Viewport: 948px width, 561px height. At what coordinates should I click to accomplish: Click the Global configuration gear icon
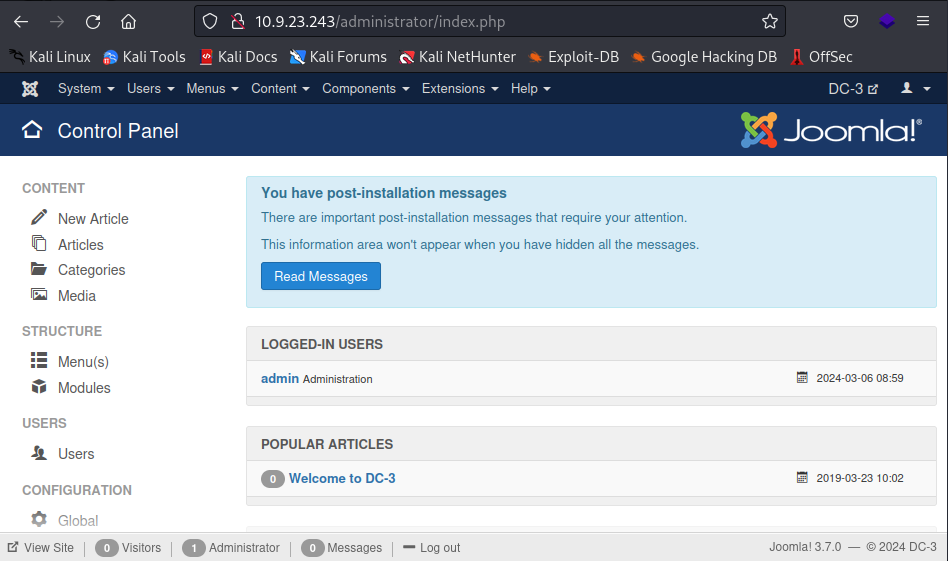click(x=39, y=519)
